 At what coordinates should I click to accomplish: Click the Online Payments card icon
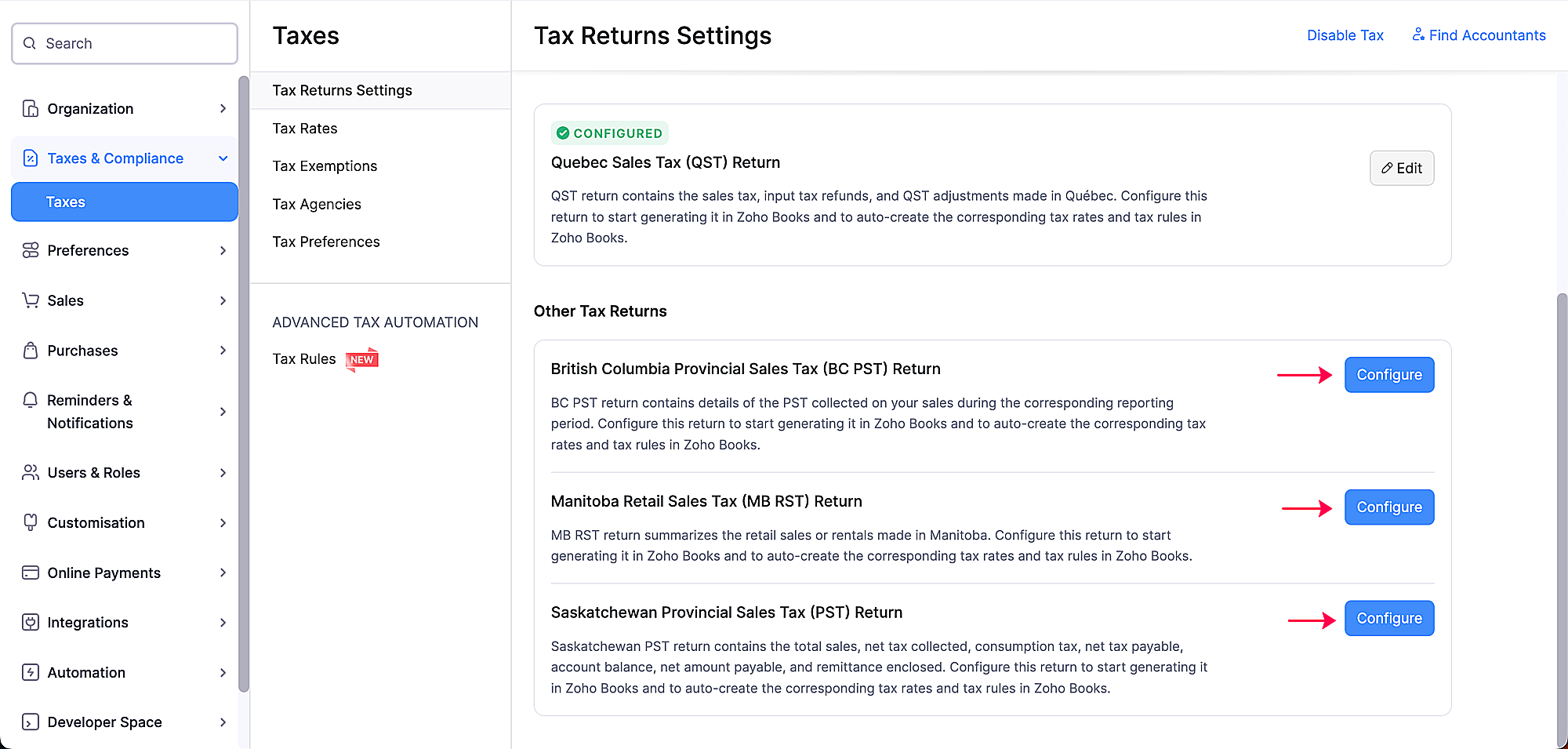[30, 573]
